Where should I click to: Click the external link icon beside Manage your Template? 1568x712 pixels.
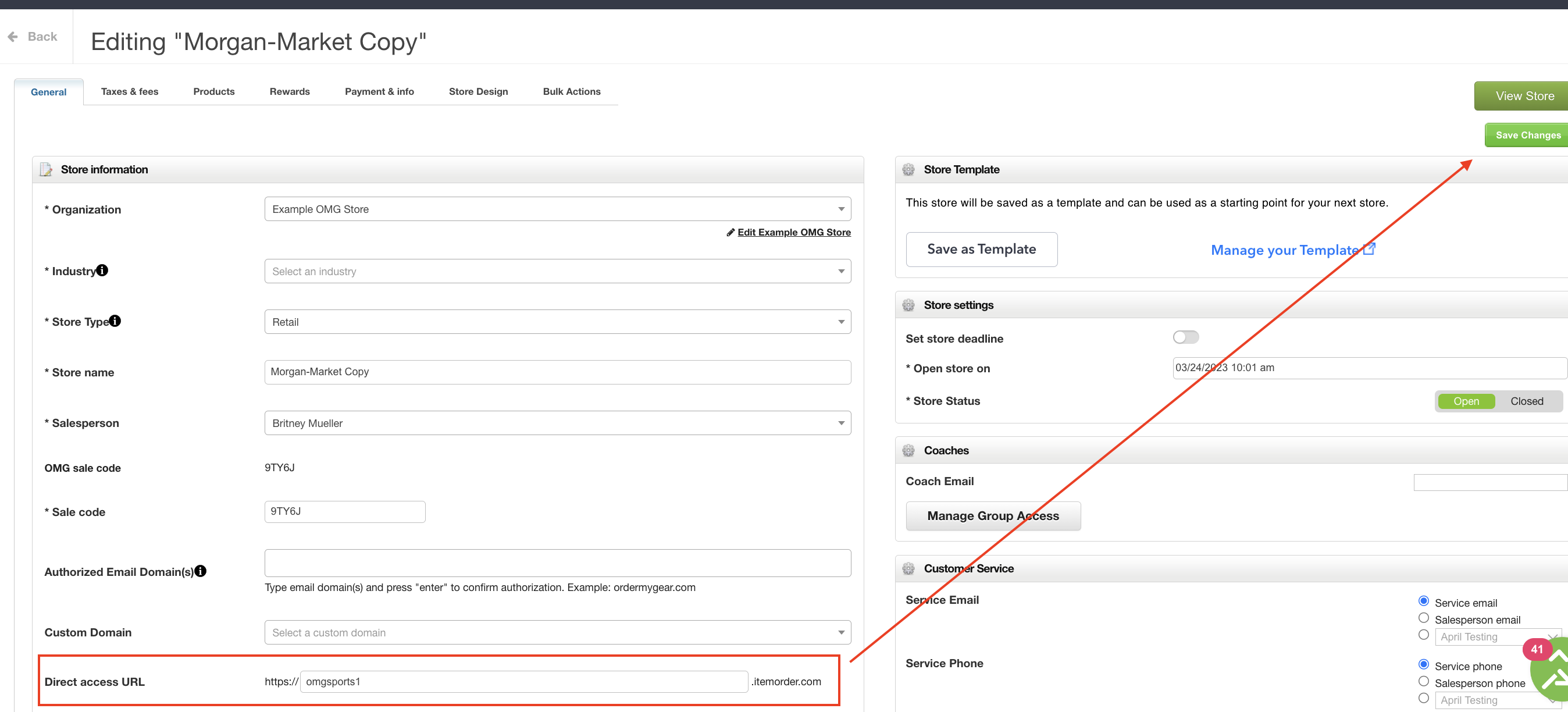(1370, 249)
